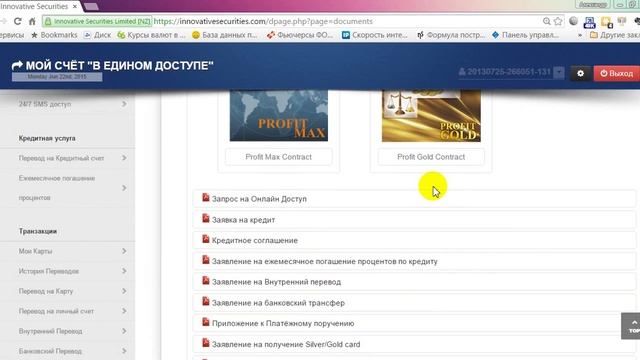Open the new tab button

pos(91,7)
